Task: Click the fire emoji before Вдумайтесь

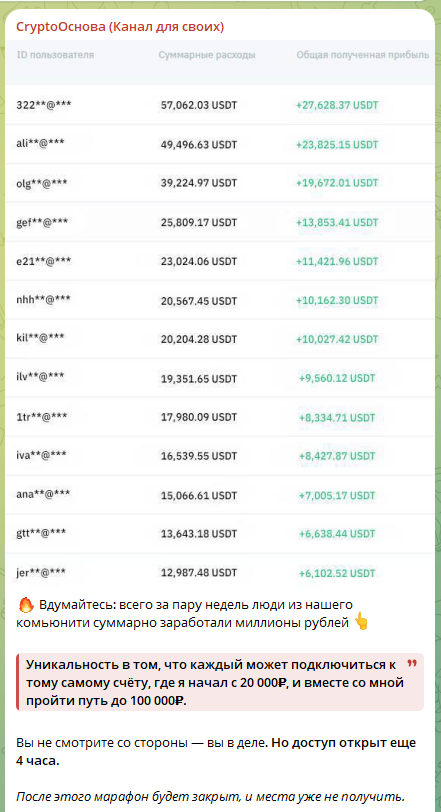Action: pyautogui.click(x=25, y=604)
